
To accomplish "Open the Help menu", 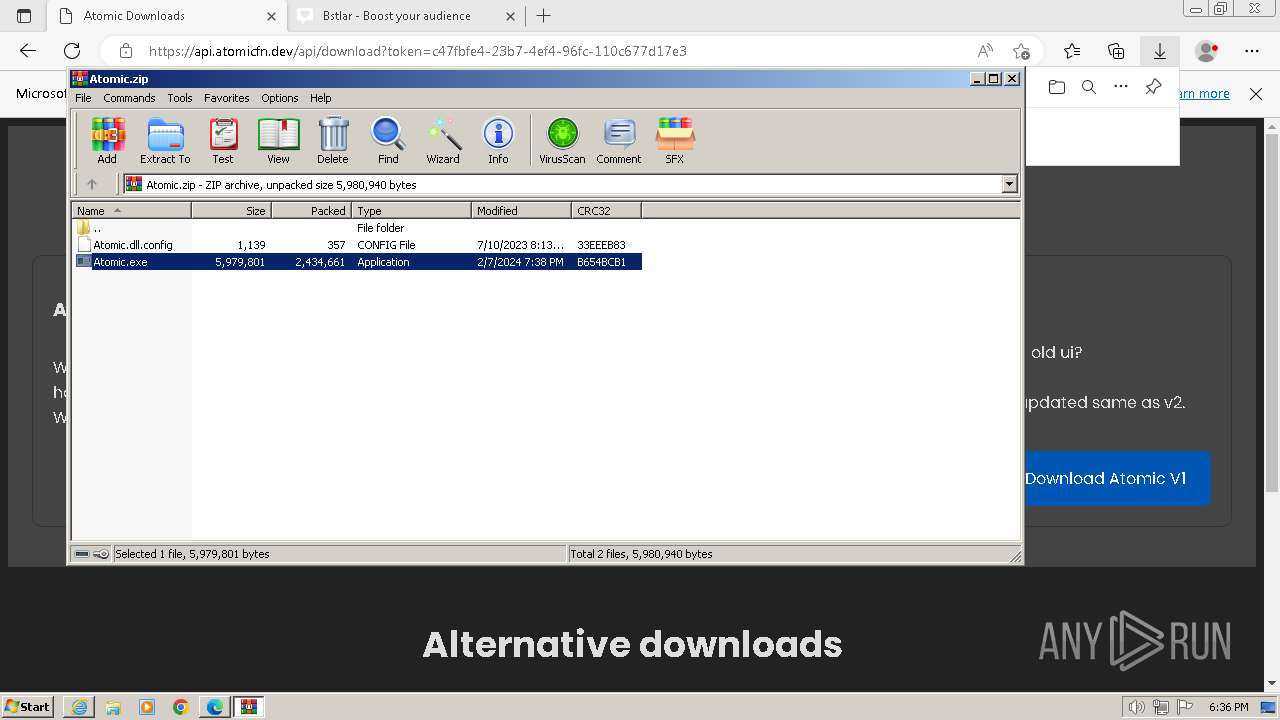I will (320, 98).
